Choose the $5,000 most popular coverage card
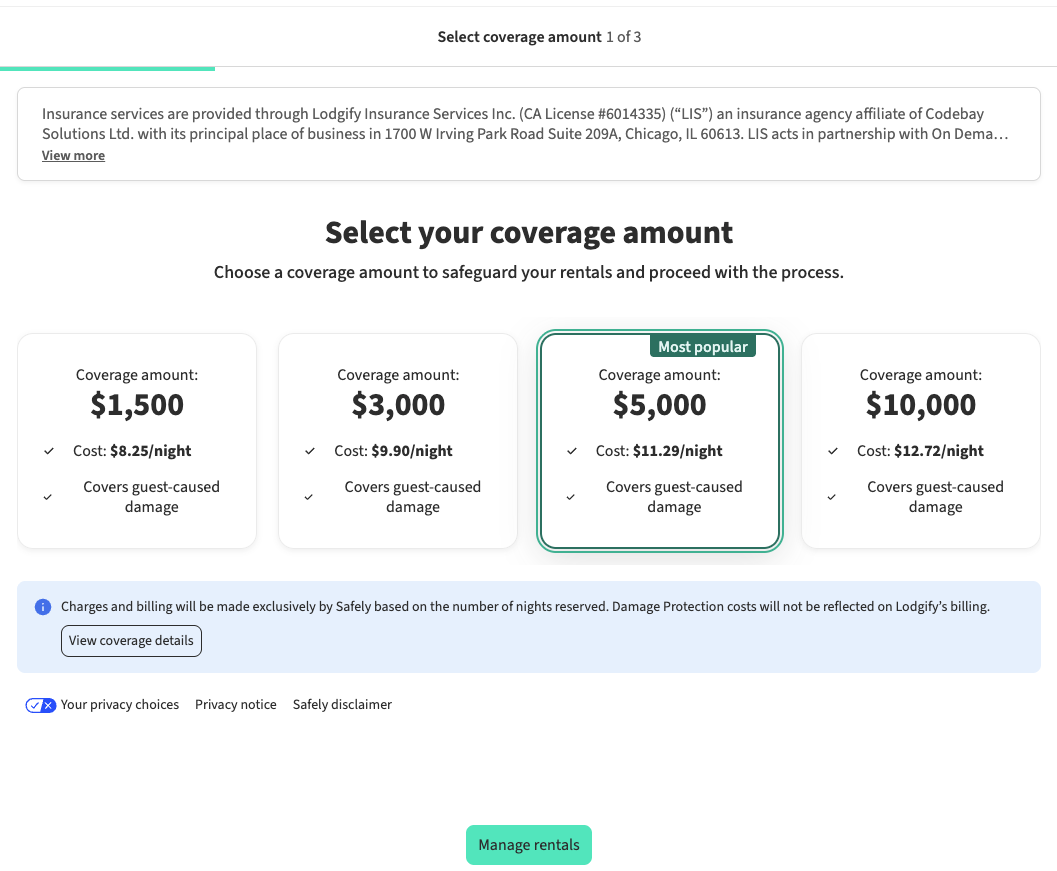The image size is (1057, 871). click(659, 441)
